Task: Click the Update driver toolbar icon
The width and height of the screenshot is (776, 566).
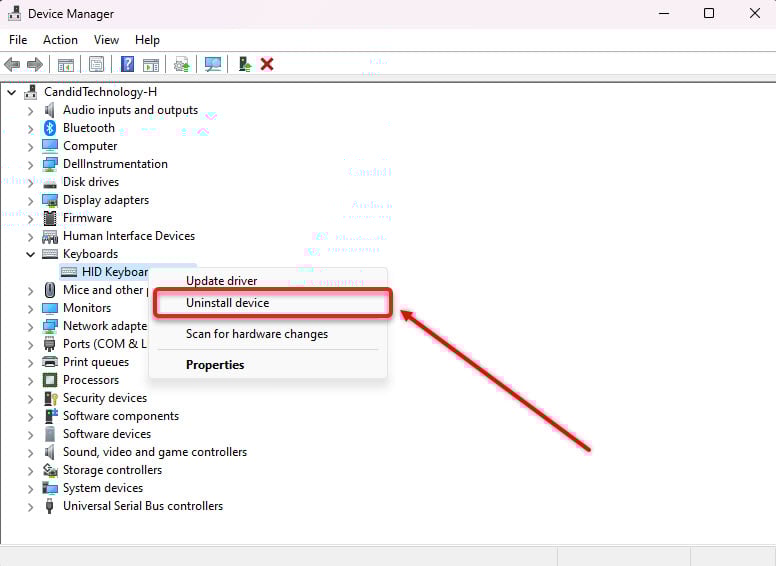Action: (x=182, y=64)
